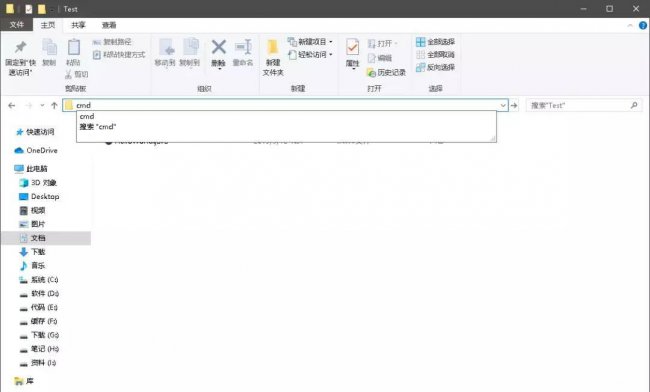Open the New item (新建项目) dropdown
Screen dimensions: 650x392
[310, 42]
